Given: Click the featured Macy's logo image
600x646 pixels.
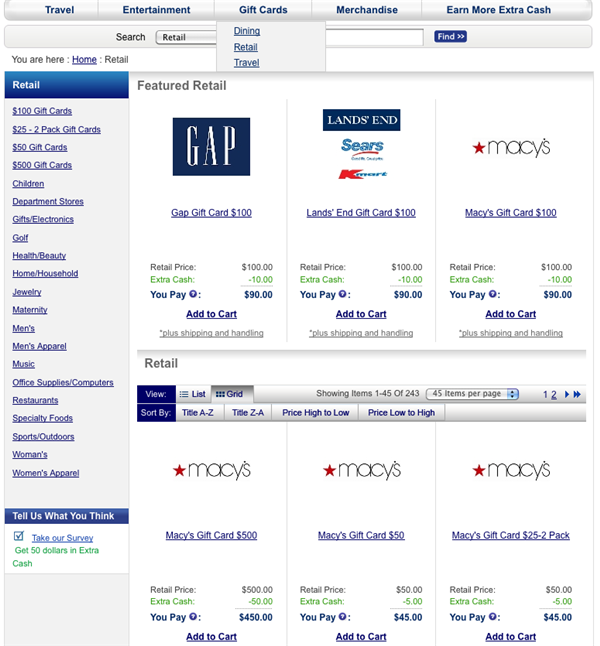Looking at the screenshot, I should (x=511, y=147).
